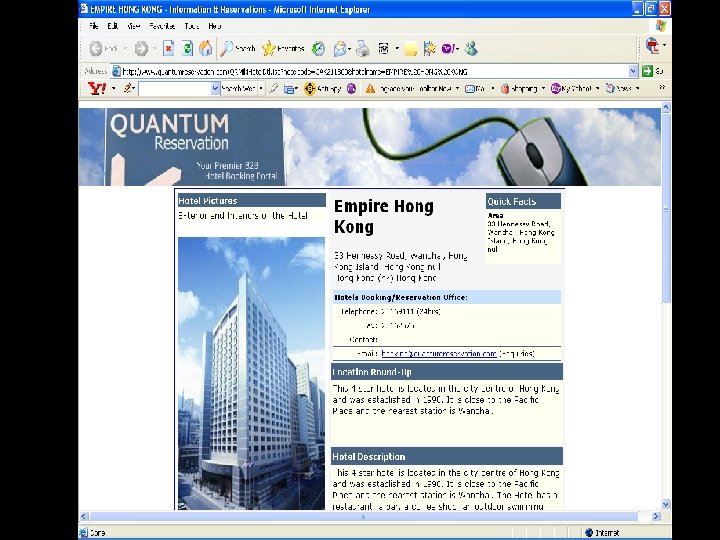Click the Yahoo toolbar pencil icon
This screenshot has height=540, width=720.
pyautogui.click(x=128, y=88)
